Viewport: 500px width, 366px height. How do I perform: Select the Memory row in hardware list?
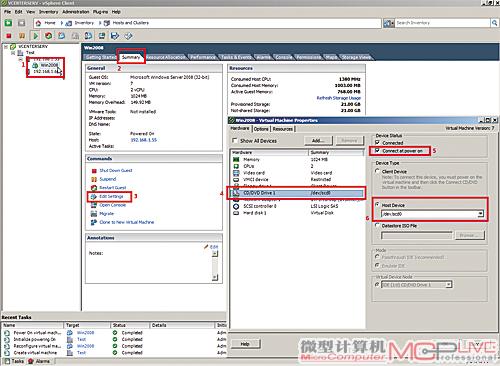tap(298, 159)
